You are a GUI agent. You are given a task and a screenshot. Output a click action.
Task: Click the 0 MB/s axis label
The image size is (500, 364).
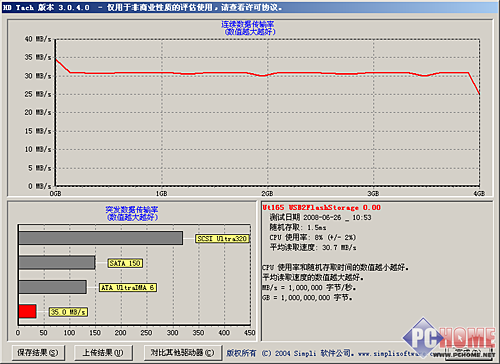point(40,186)
